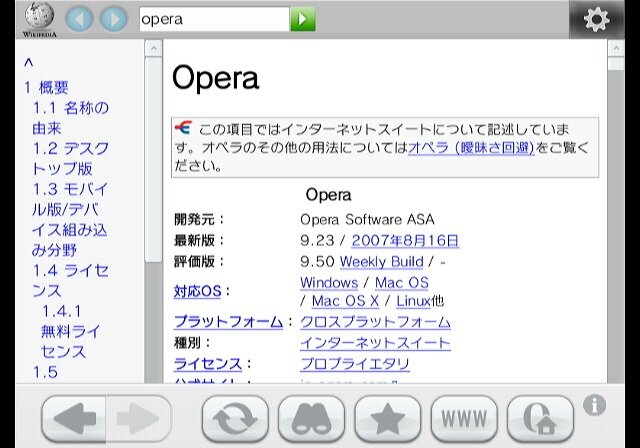Click the disambiguation note icon
Viewport: 640px width, 448px height.
click(x=183, y=128)
